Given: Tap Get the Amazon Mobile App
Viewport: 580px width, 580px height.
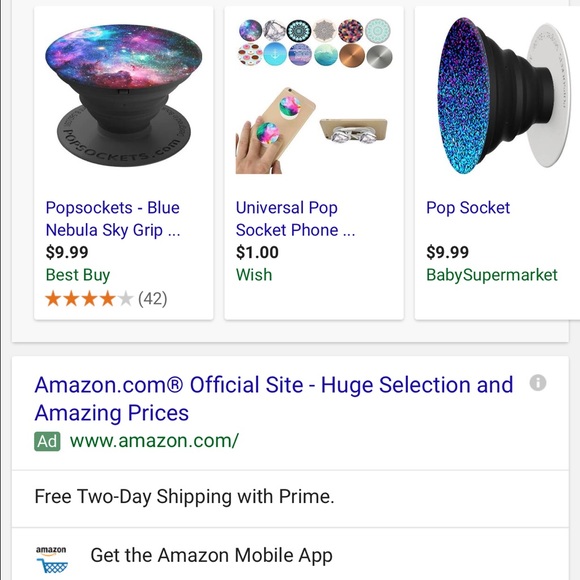Looking at the screenshot, I should [x=211, y=555].
